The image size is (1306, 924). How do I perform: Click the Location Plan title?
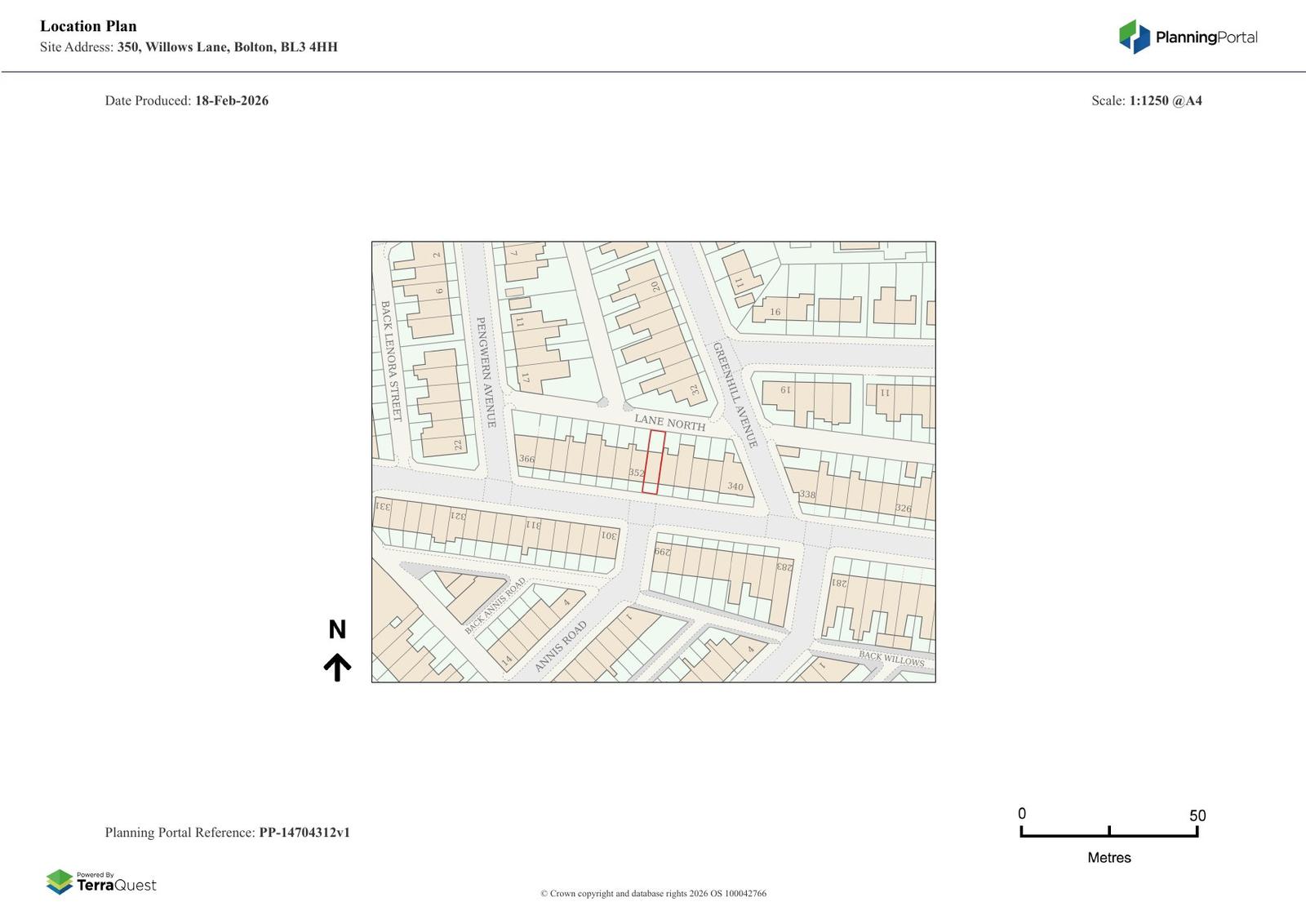pyautogui.click(x=88, y=26)
